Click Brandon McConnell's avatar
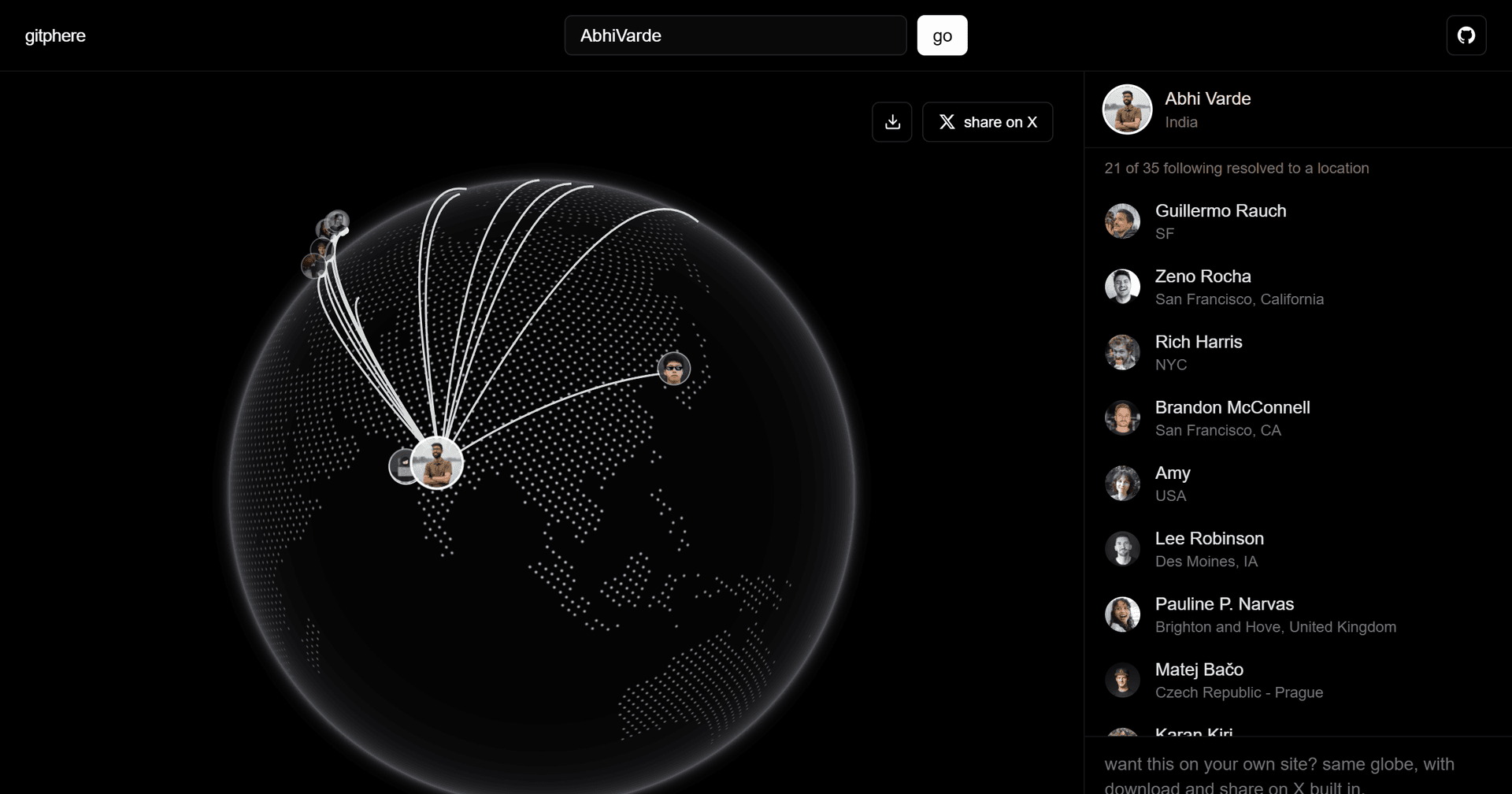 pyautogui.click(x=1122, y=417)
